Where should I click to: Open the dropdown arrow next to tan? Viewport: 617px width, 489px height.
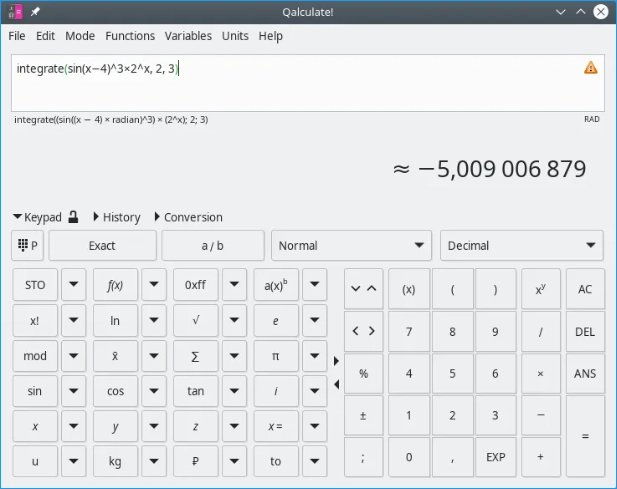234,391
